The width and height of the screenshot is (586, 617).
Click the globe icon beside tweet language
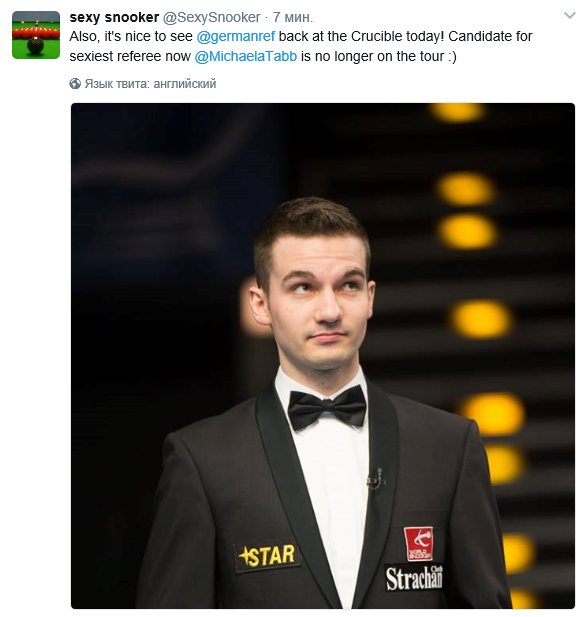[x=75, y=84]
